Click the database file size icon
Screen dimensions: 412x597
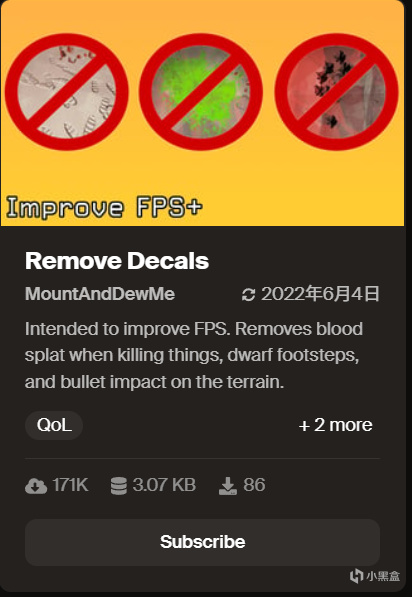tap(118, 486)
